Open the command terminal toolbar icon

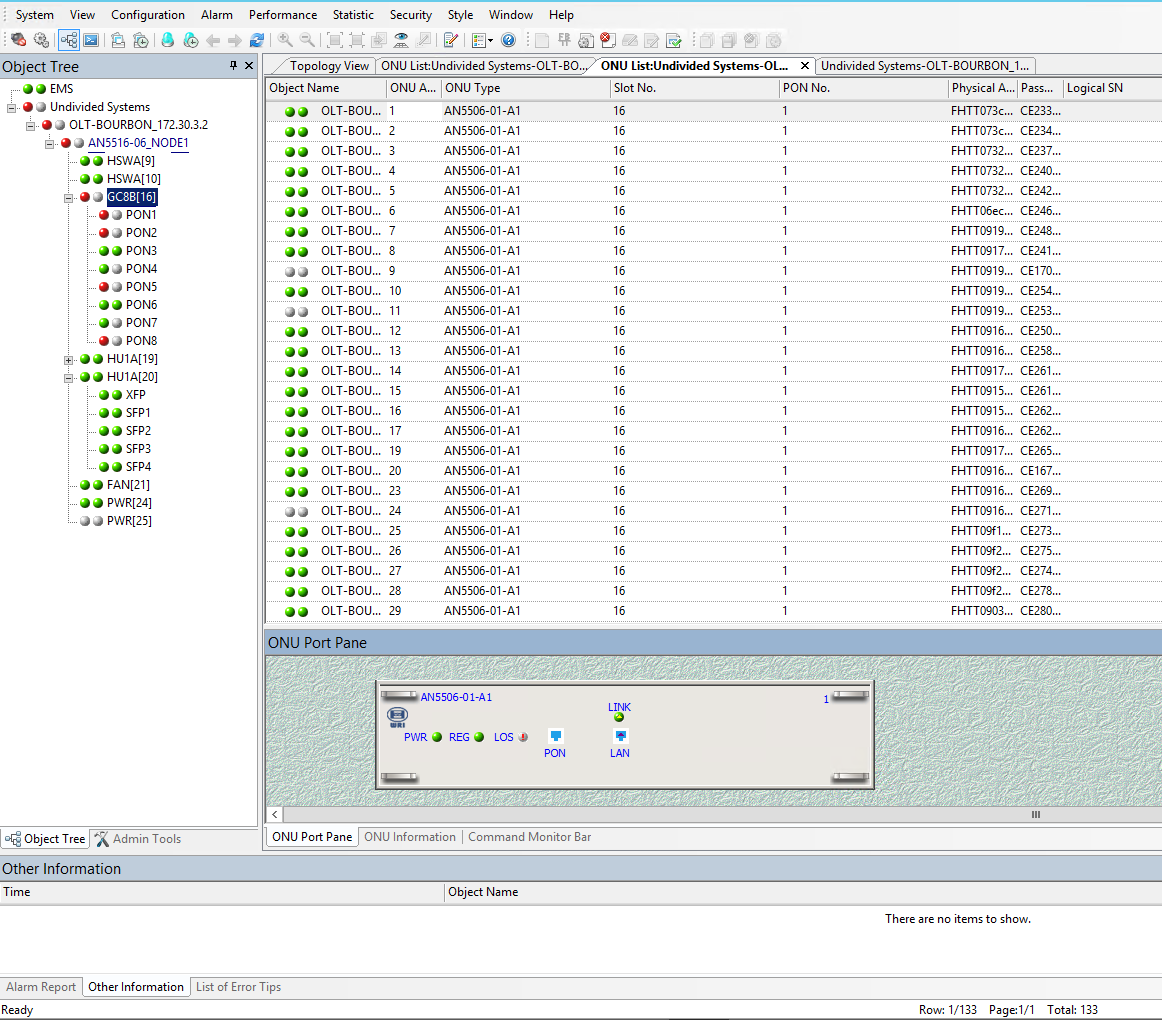pyautogui.click(x=92, y=40)
